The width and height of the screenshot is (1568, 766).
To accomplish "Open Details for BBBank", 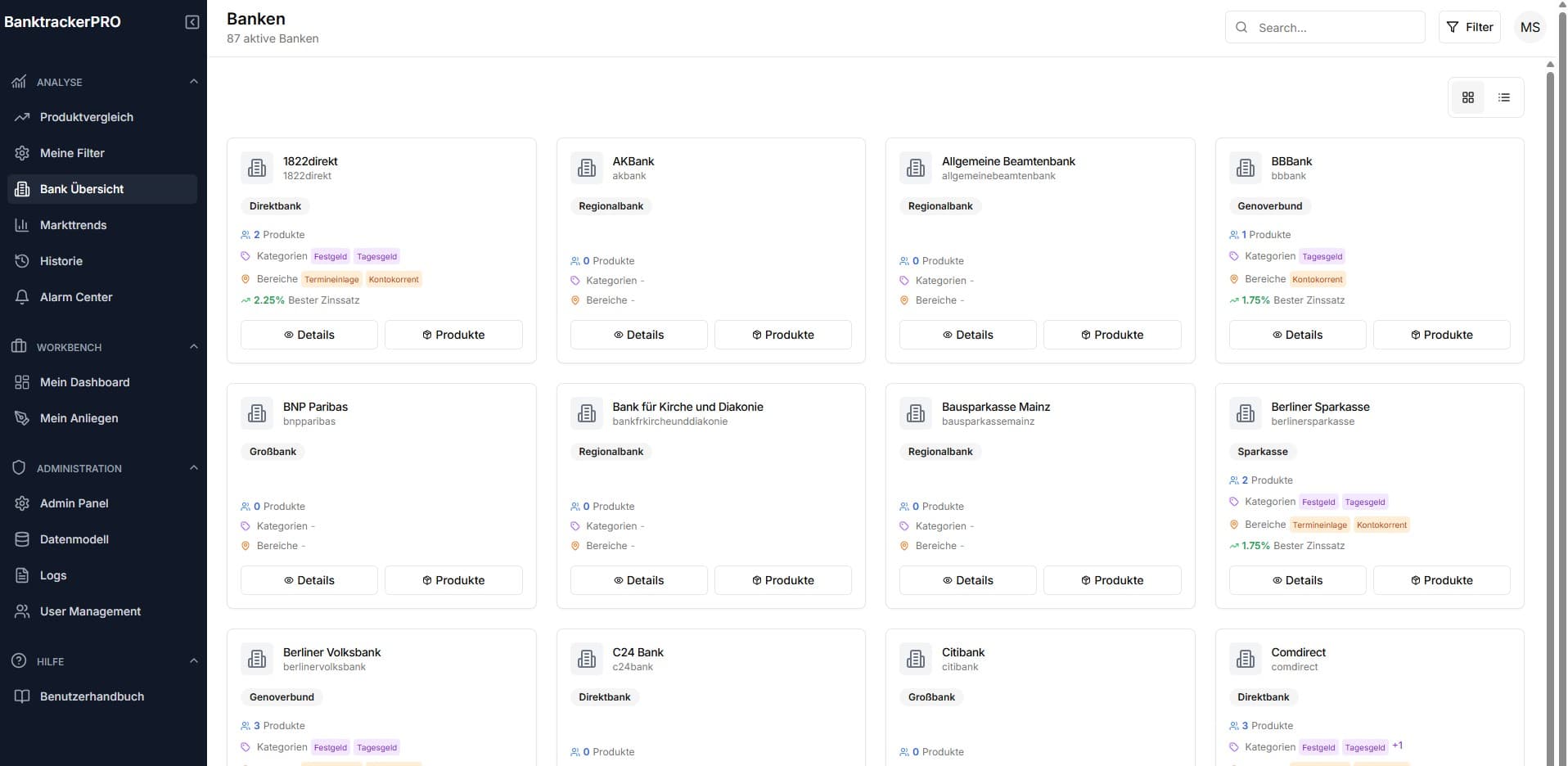I will (1298, 335).
